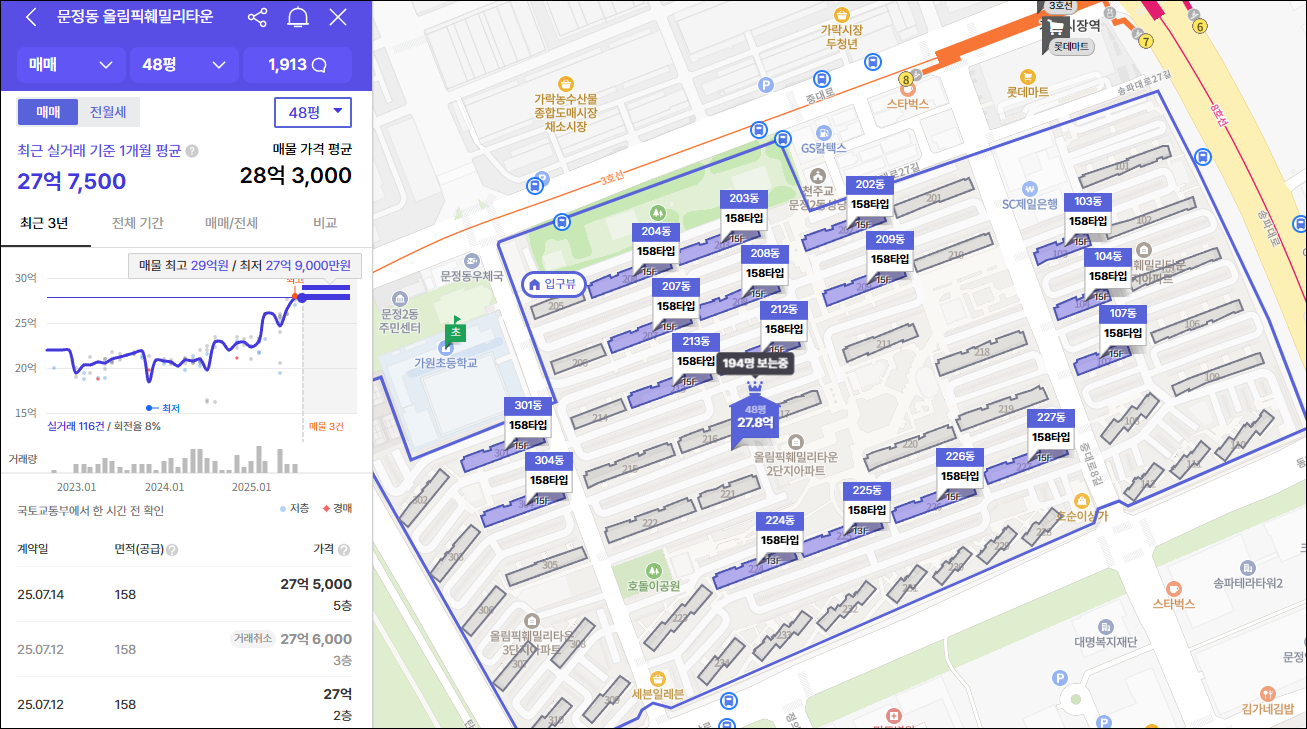
Task: Open the 25.07.14 27억 5,000 transaction row
Action: [x=185, y=594]
